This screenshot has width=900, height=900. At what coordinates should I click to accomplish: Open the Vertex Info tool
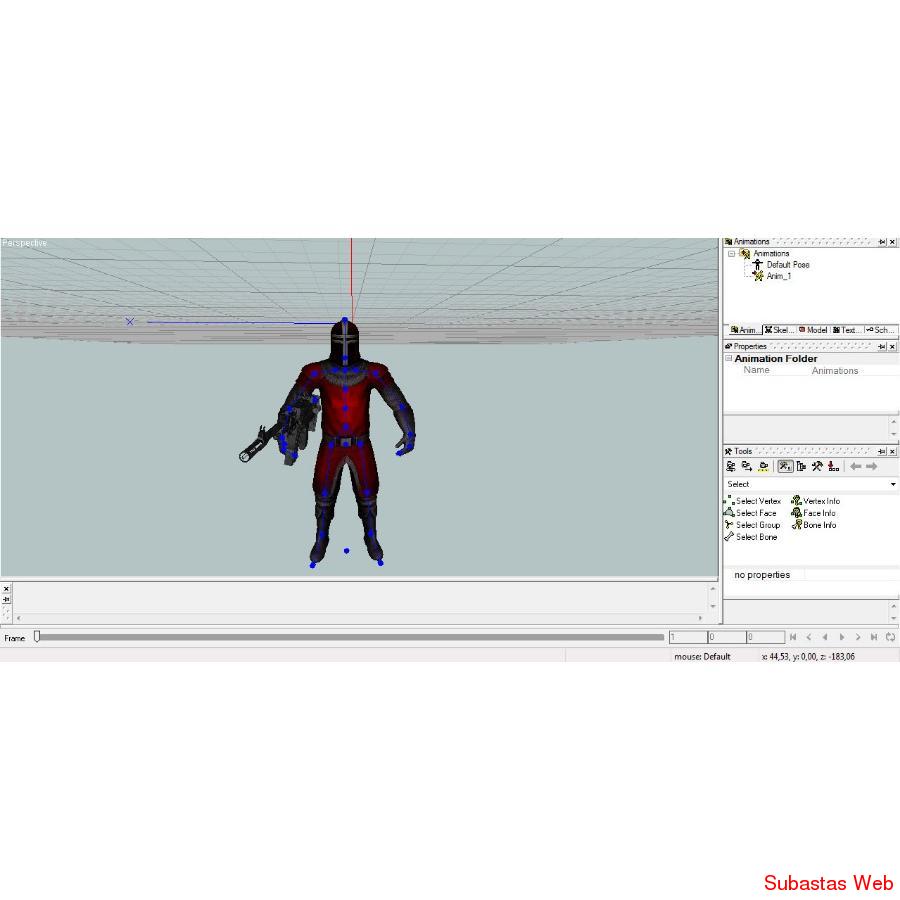click(820, 501)
